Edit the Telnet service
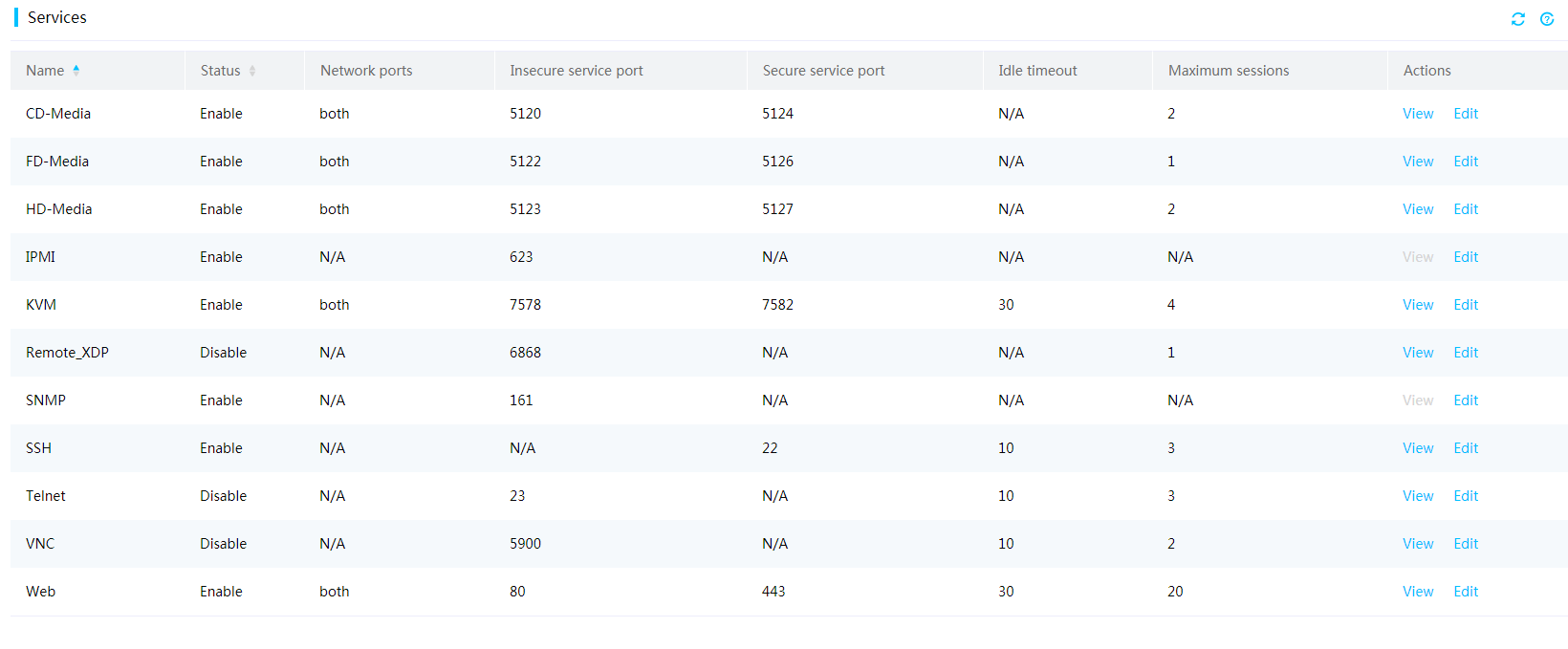 pyautogui.click(x=1466, y=496)
